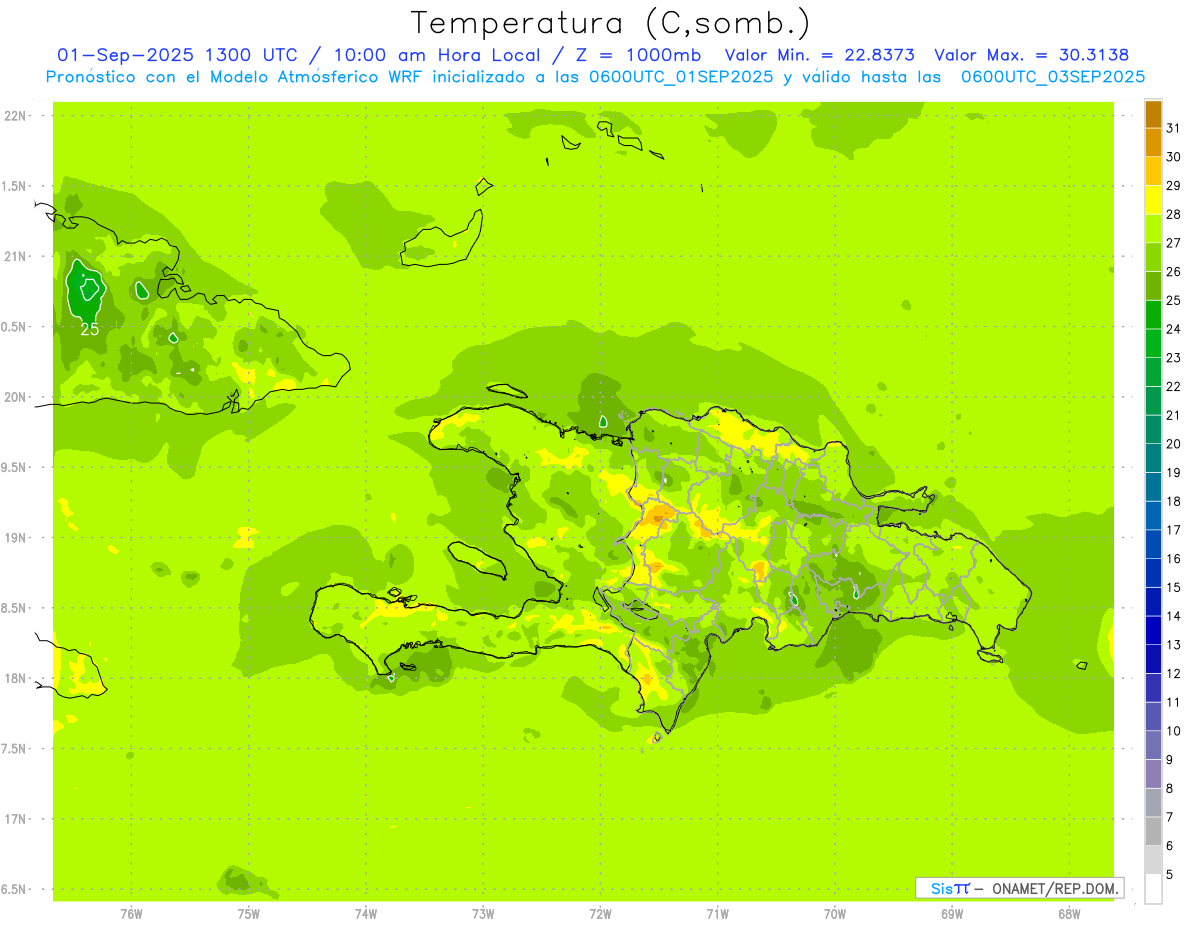This screenshot has height=927, width=1200.
Task: Click the 17N latitude axis label
Action: 17,819
